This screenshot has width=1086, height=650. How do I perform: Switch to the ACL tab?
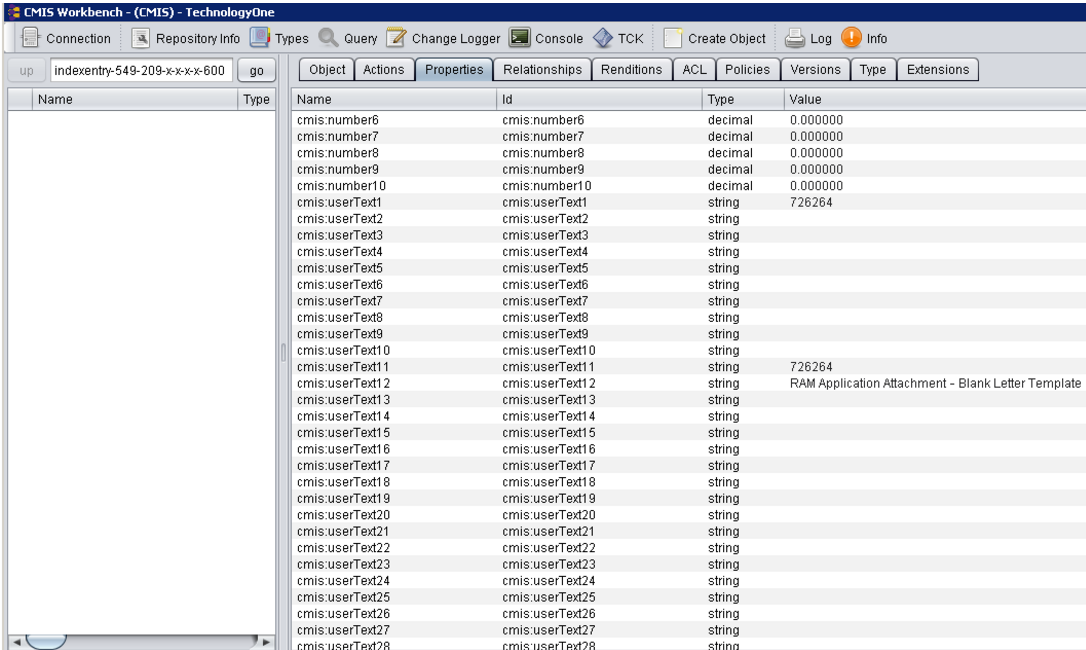pyautogui.click(x=695, y=69)
